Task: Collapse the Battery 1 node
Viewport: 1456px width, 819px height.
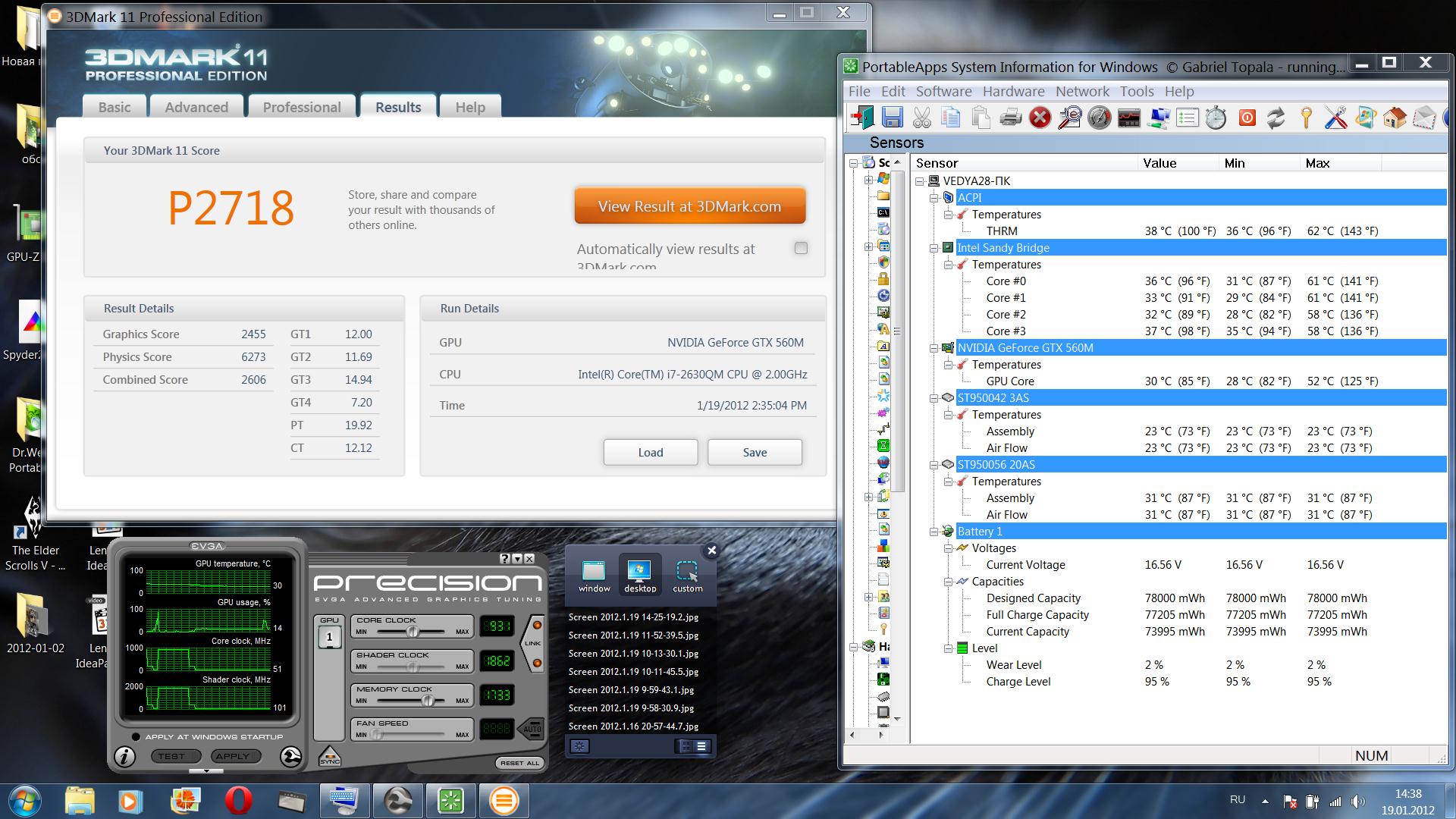Action: point(934,532)
